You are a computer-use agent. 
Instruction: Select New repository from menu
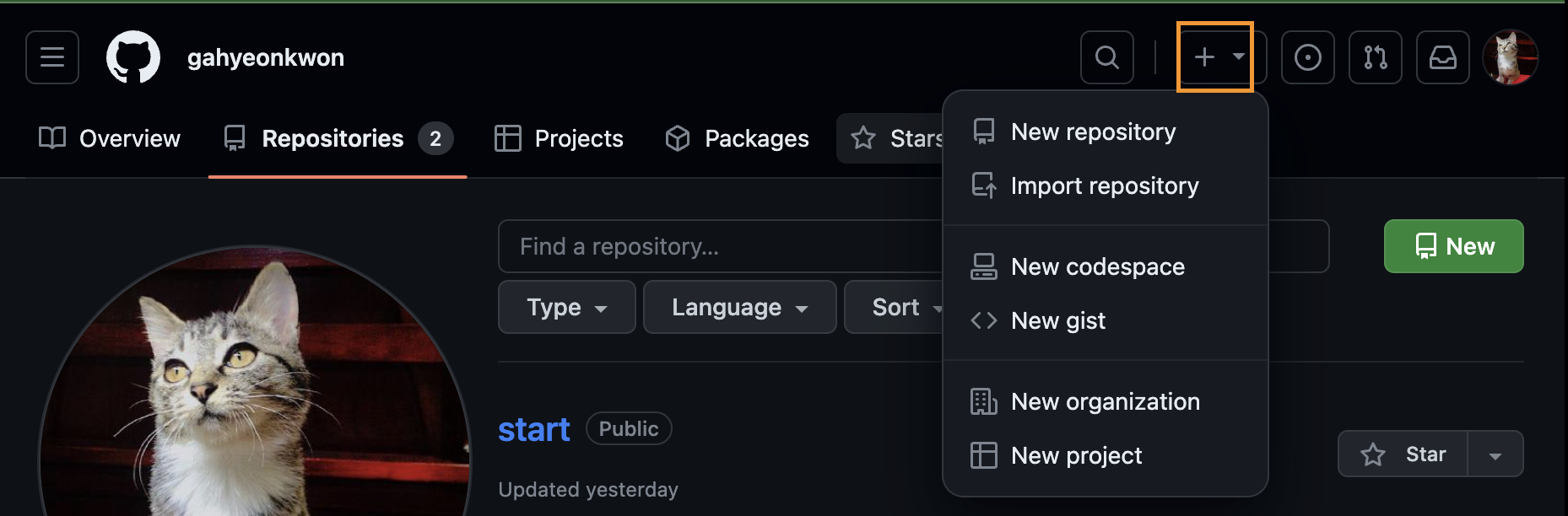click(x=1093, y=132)
